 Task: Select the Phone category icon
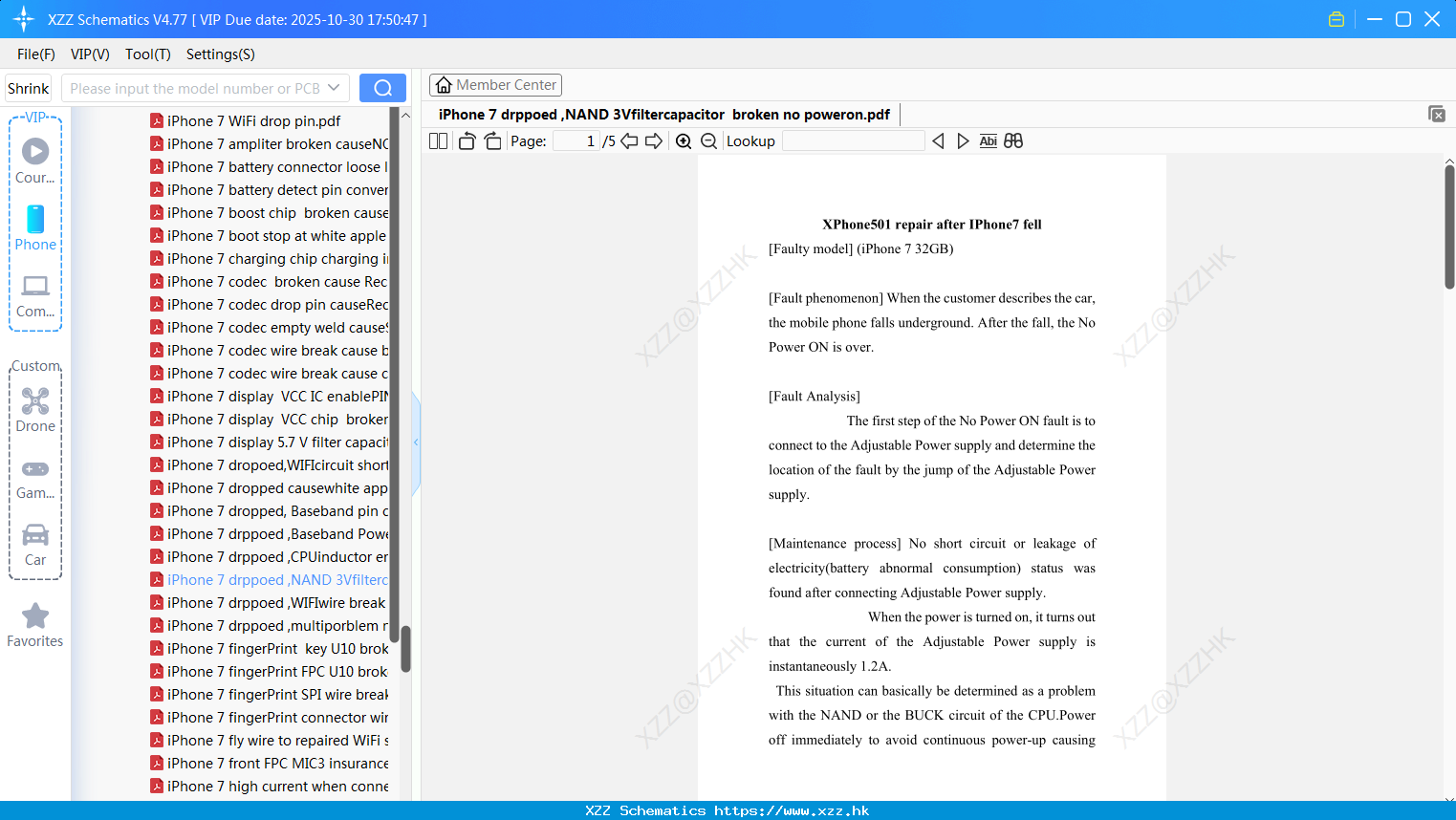(35, 227)
